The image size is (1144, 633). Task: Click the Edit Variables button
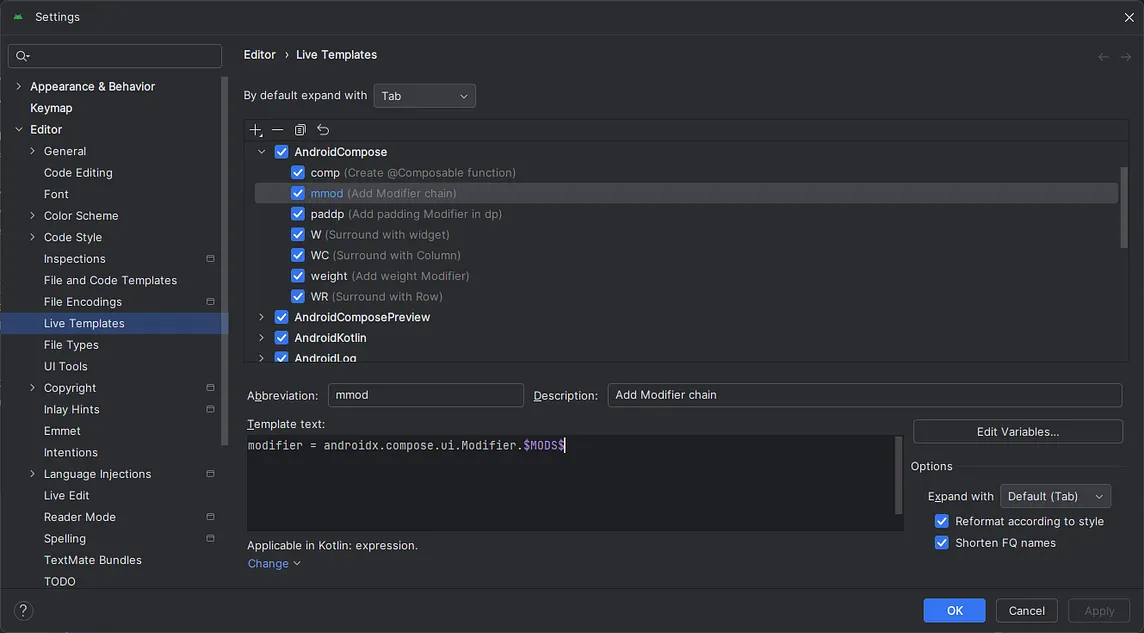point(1017,431)
